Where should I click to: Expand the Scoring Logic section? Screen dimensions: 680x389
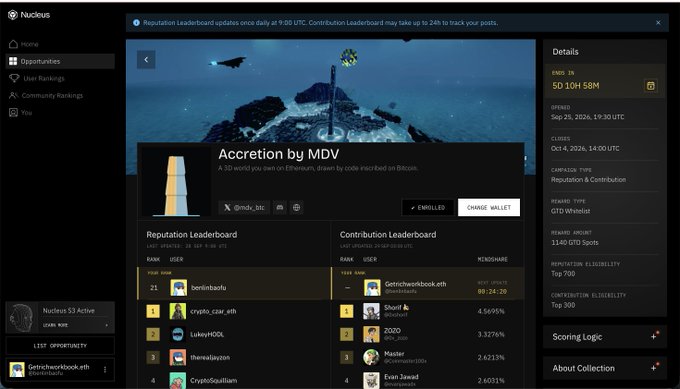[x=605, y=337]
